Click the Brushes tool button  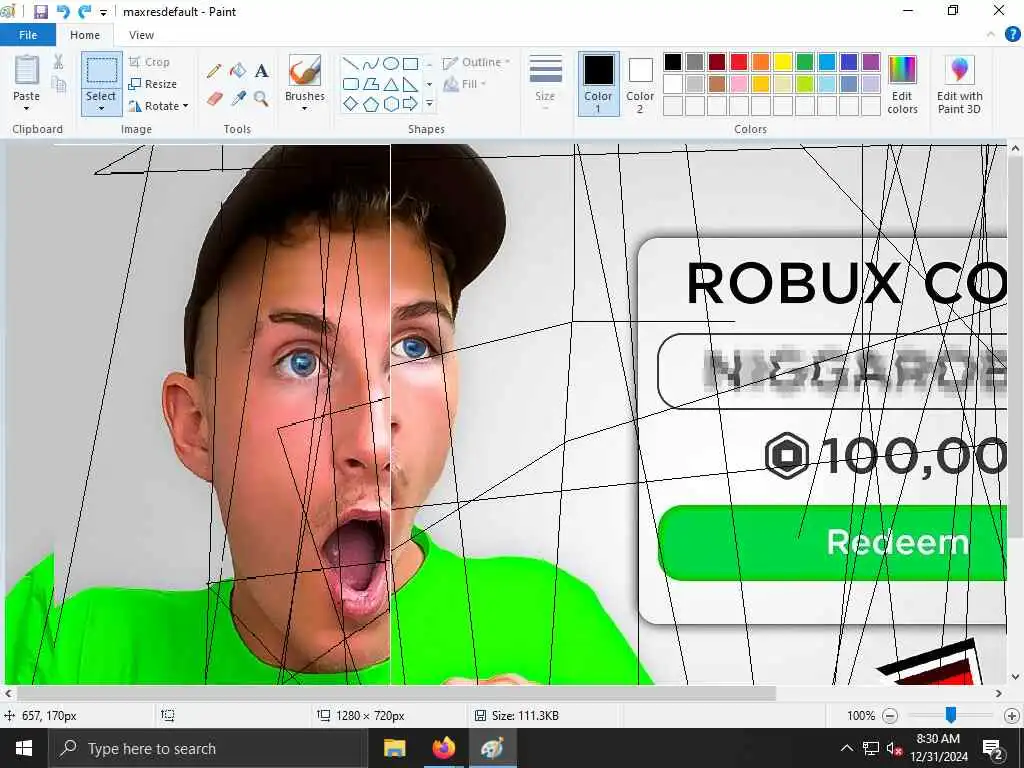pyautogui.click(x=305, y=71)
